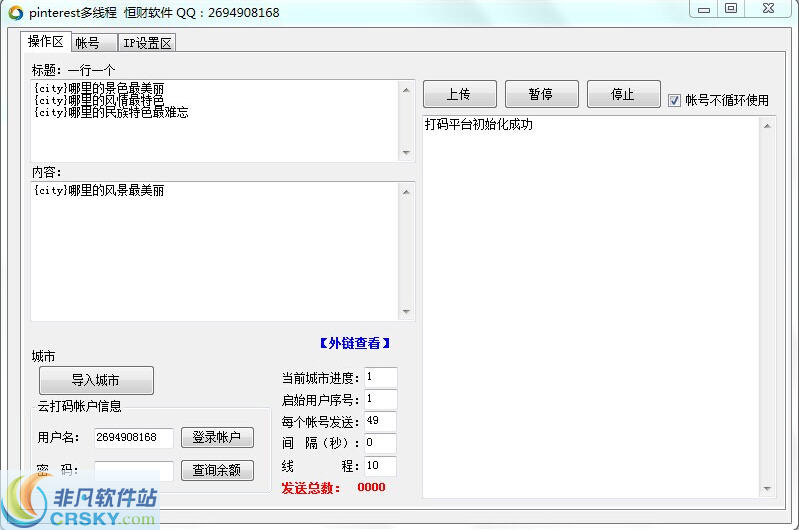Switch to the 操作区 tab
The image size is (799, 530).
pyautogui.click(x=45, y=42)
